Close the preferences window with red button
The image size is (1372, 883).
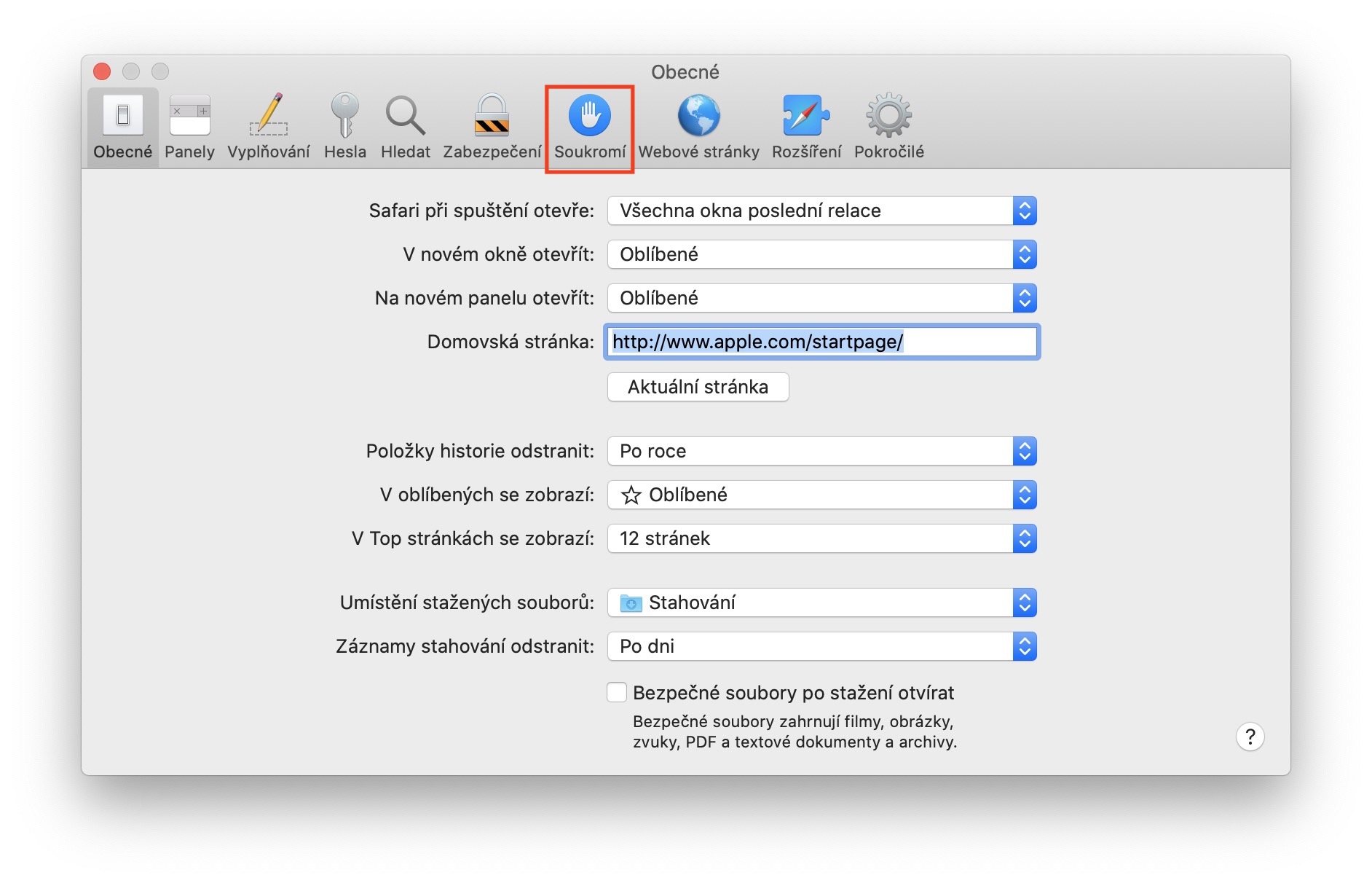pos(102,71)
